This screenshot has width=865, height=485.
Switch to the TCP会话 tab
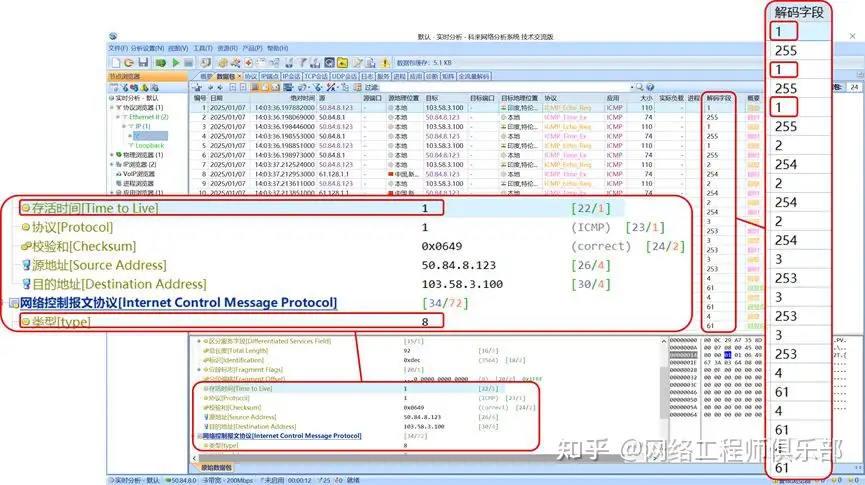(316, 75)
